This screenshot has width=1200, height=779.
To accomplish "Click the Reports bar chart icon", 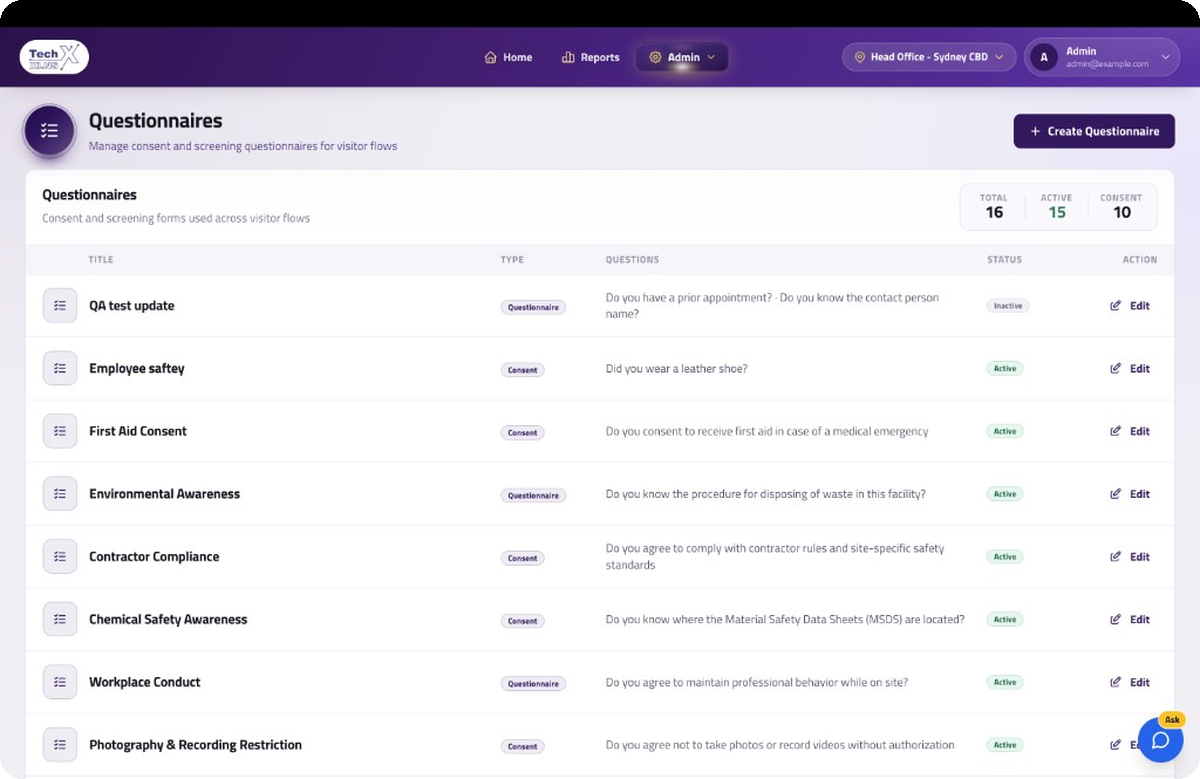I will pos(568,57).
